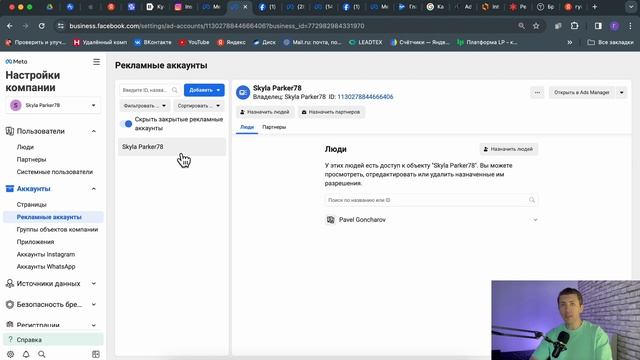Open Люди in the sidebar
The width and height of the screenshot is (640, 360).
coord(25,147)
